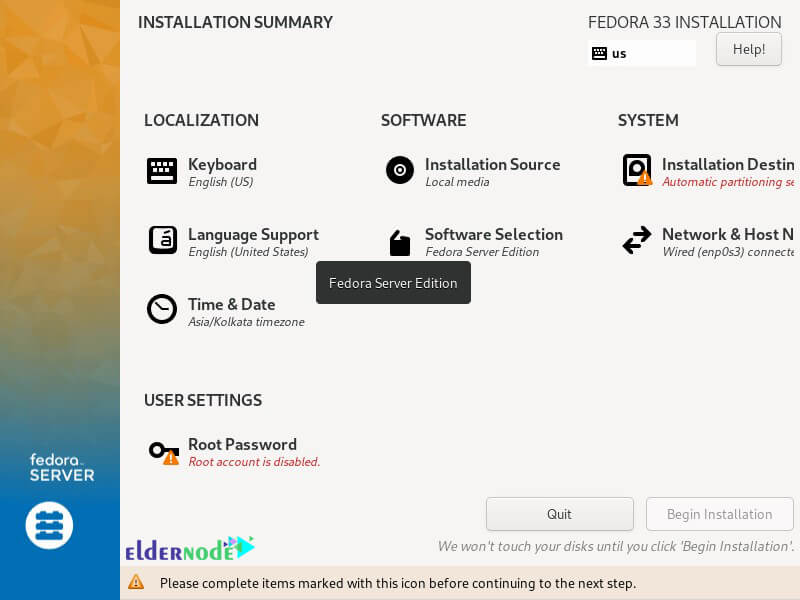Image resolution: width=800 pixels, height=600 pixels.
Task: Open the Installation Destination disk icon
Action: (x=637, y=170)
